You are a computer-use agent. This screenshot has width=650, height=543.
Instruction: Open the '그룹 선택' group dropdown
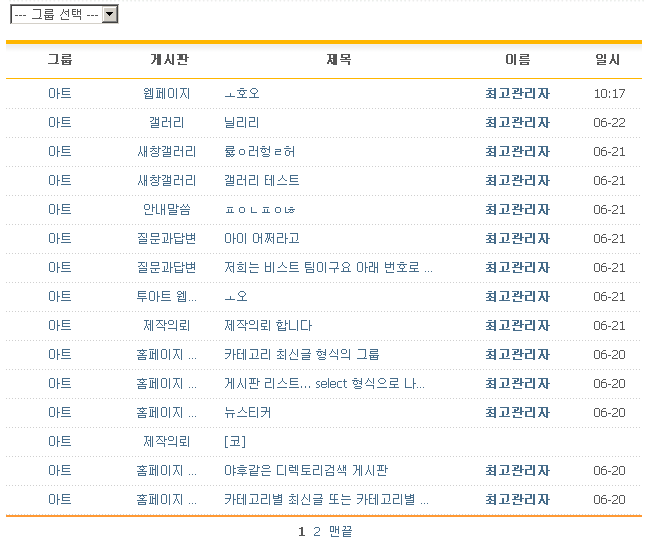[64, 15]
